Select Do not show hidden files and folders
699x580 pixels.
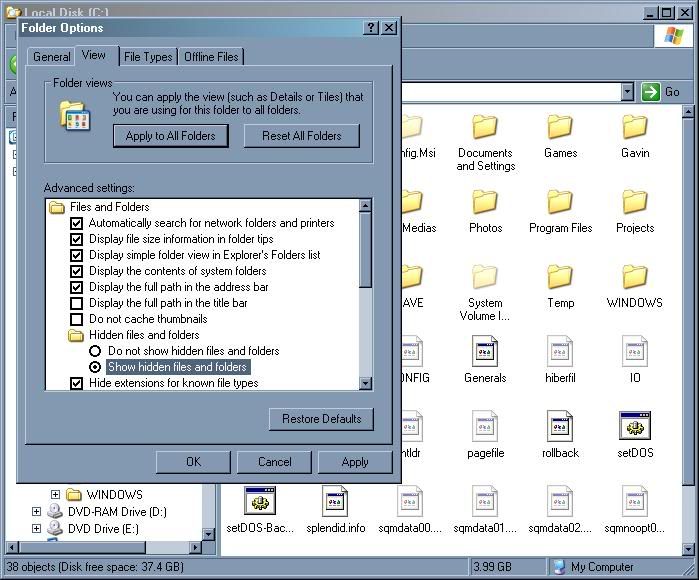pyautogui.click(x=95, y=351)
